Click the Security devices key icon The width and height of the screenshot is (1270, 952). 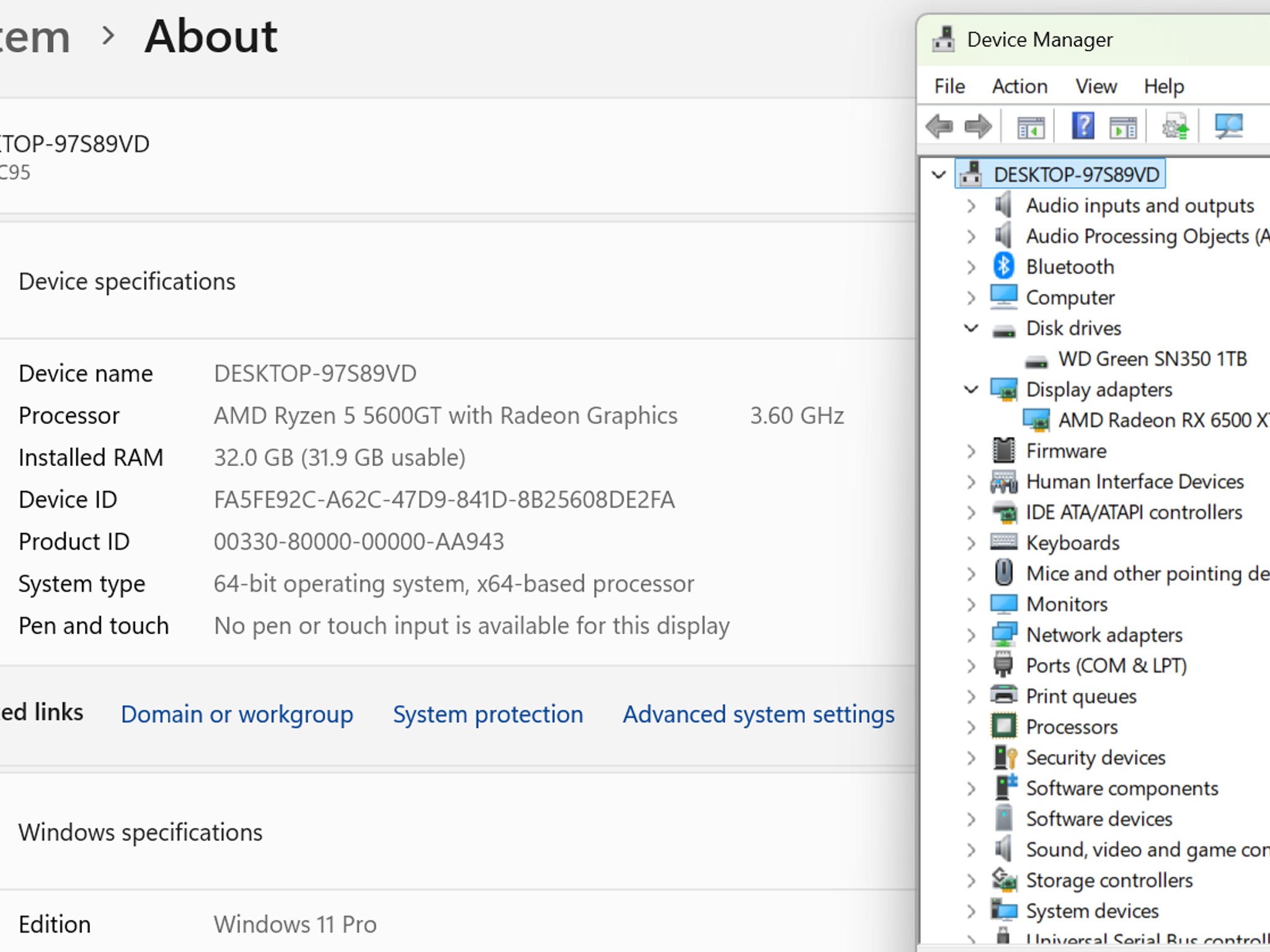click(1005, 757)
